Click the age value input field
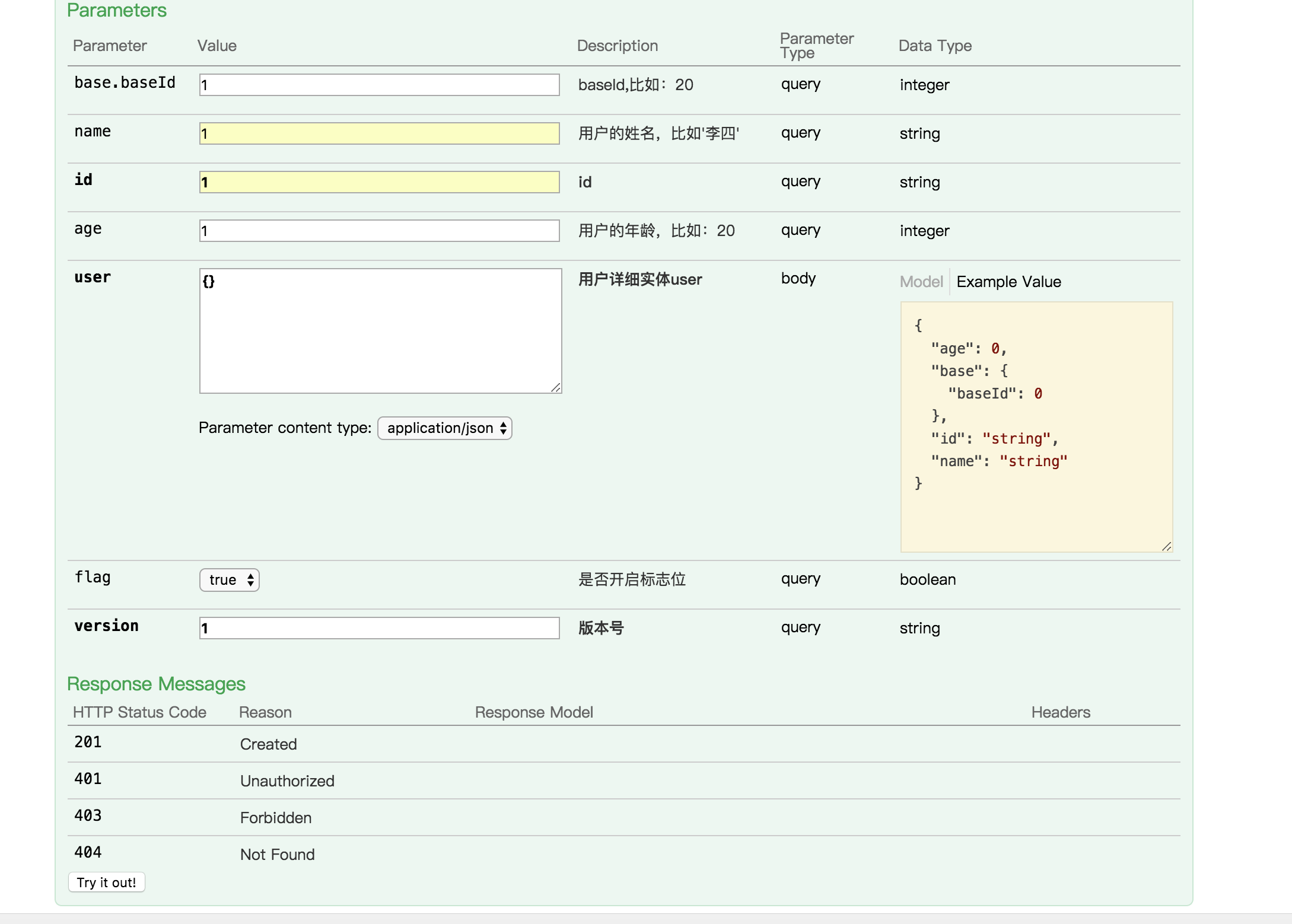1292x924 pixels. click(x=379, y=231)
